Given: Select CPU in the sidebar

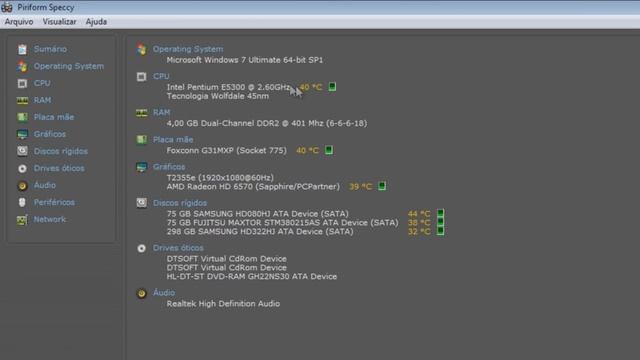Looking at the screenshot, I should (x=42, y=83).
